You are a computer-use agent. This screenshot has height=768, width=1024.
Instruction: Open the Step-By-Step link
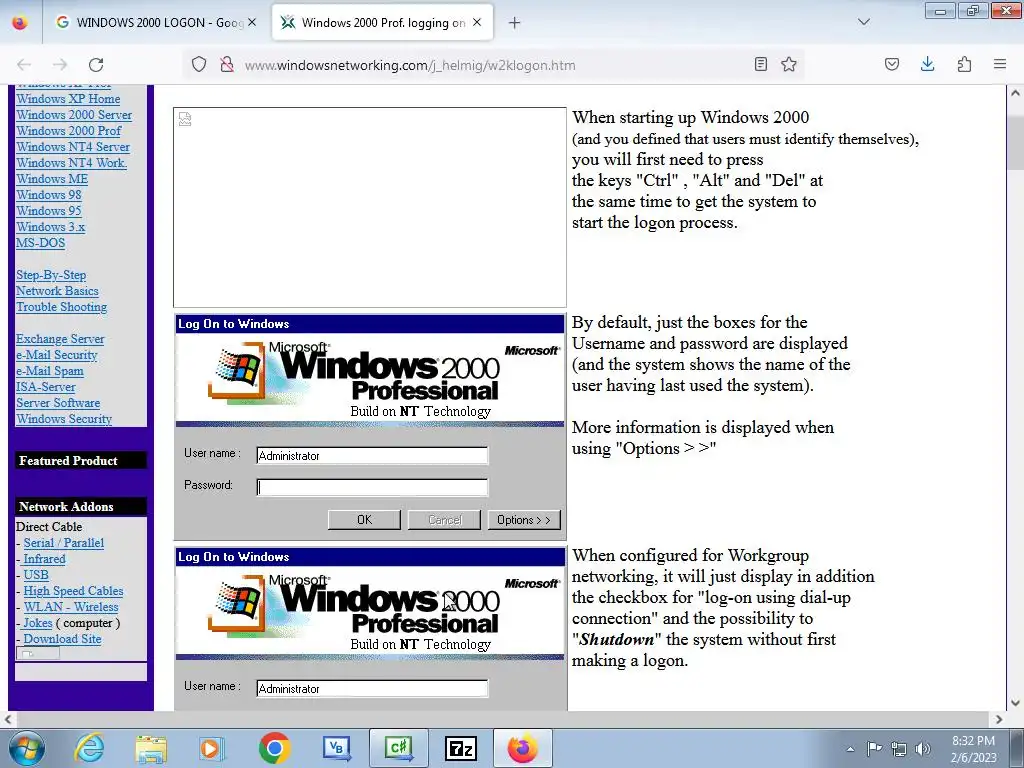(51, 275)
